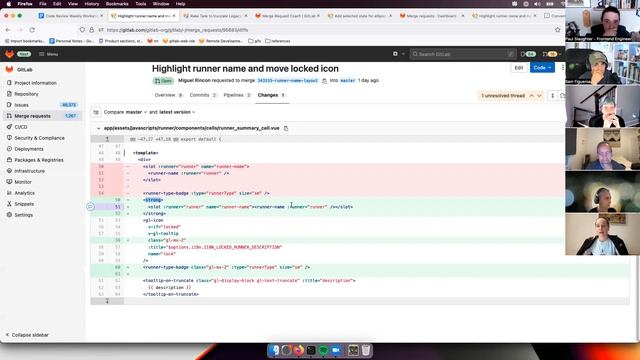Click the Settings gear icon in sidebar

9,215
